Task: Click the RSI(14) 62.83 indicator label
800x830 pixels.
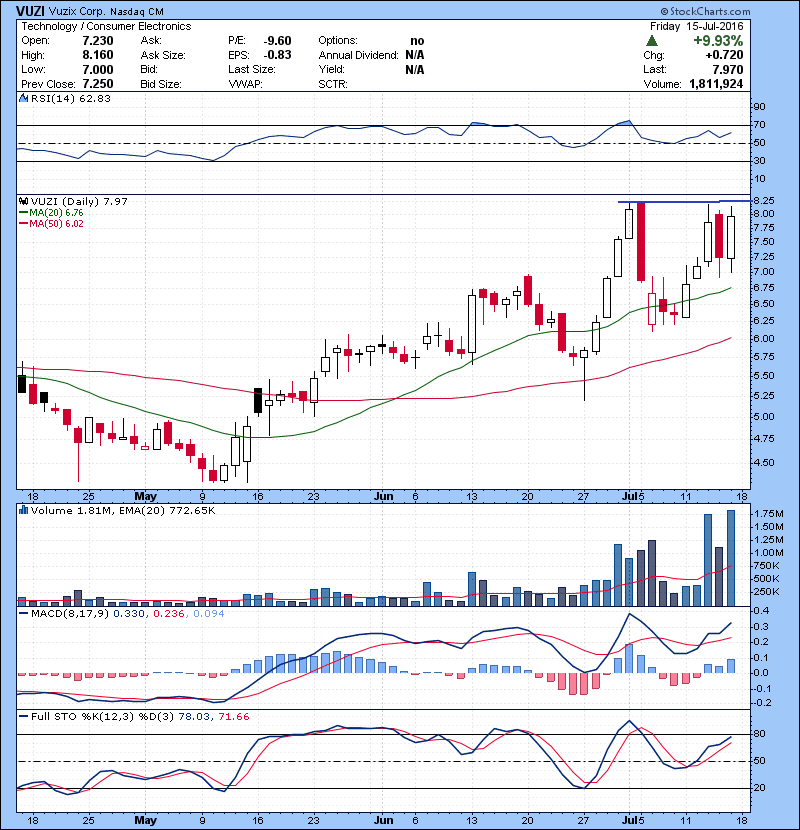Action: pyautogui.click(x=71, y=98)
